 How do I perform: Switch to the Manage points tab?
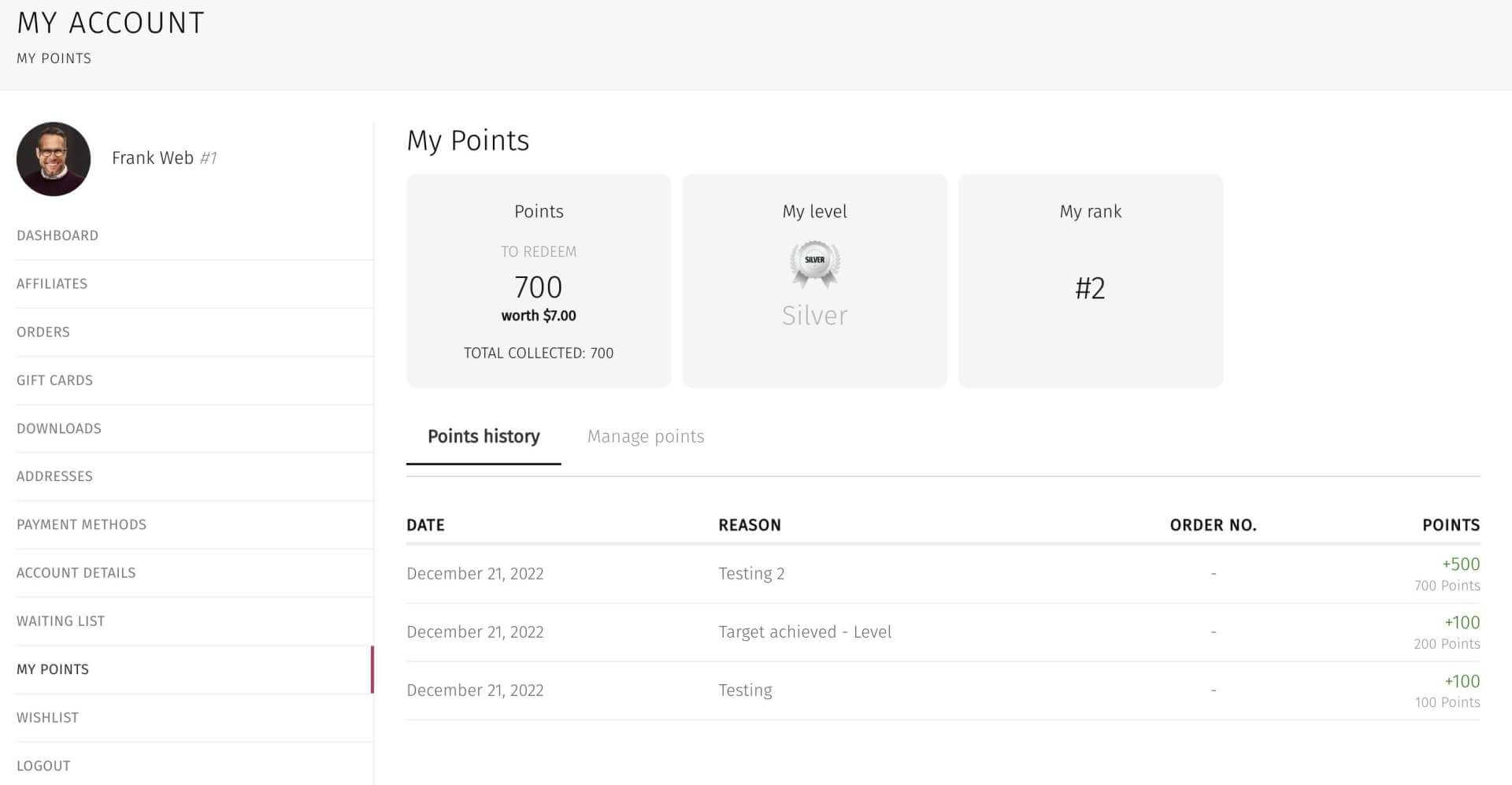pyautogui.click(x=646, y=436)
